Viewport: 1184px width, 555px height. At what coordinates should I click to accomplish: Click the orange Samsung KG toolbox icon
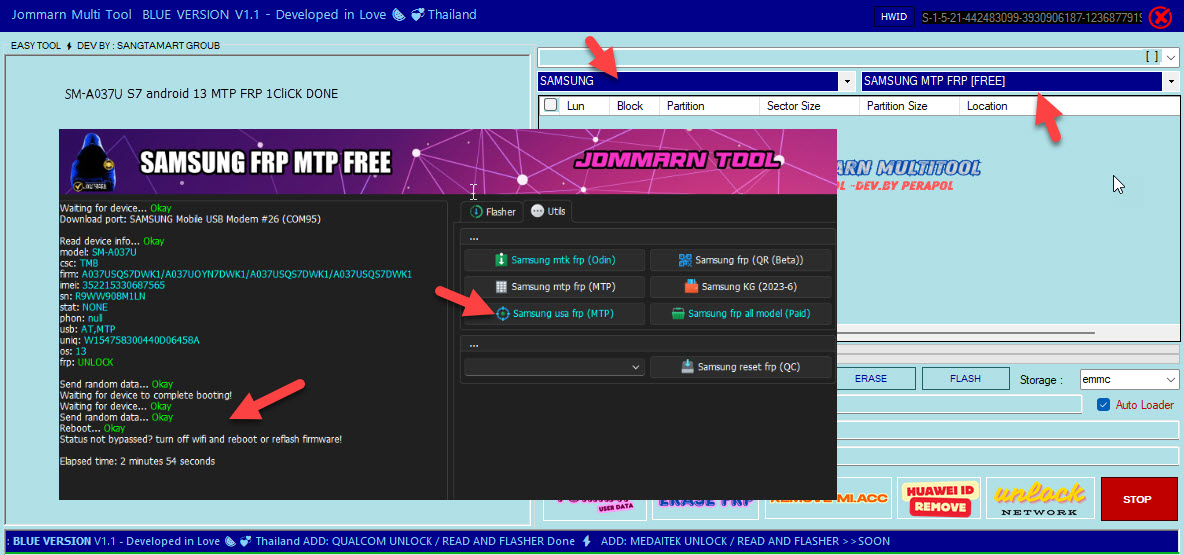coord(691,287)
